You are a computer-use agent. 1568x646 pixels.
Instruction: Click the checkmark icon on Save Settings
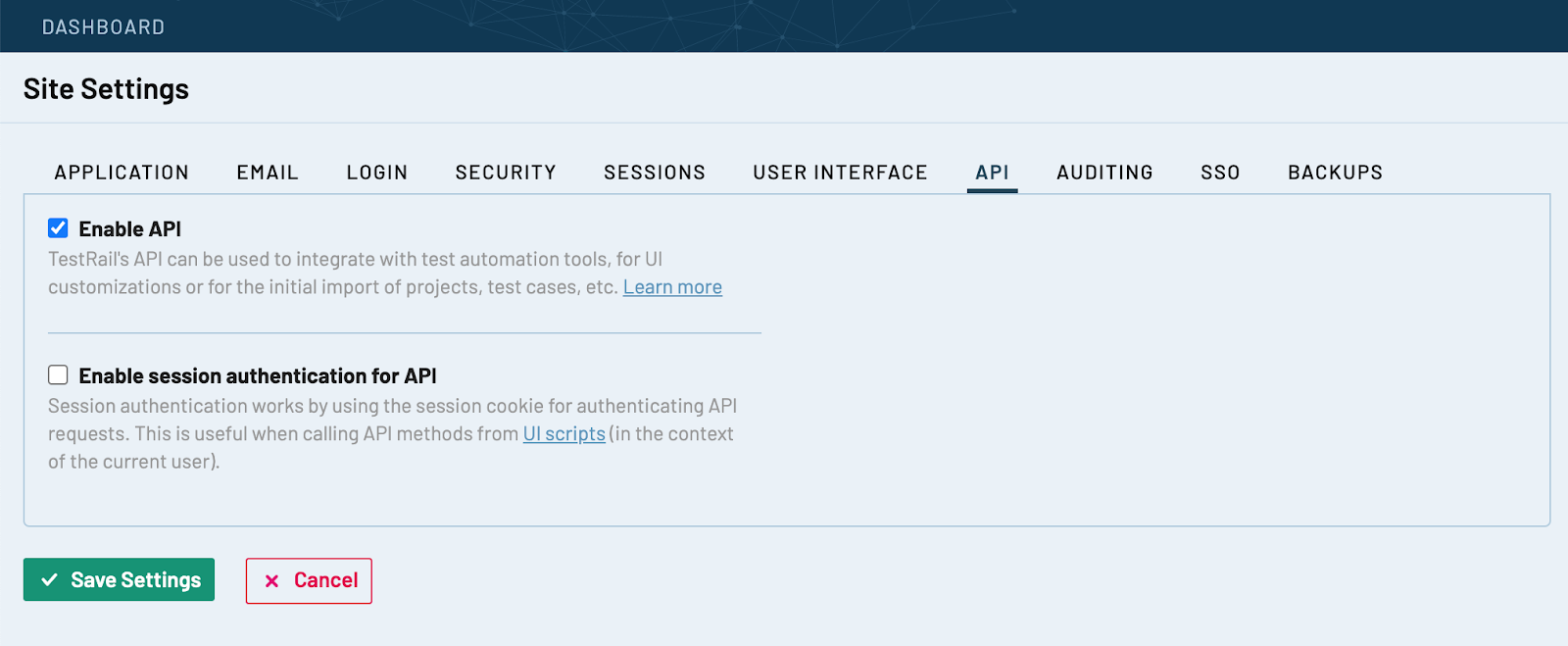tap(50, 580)
